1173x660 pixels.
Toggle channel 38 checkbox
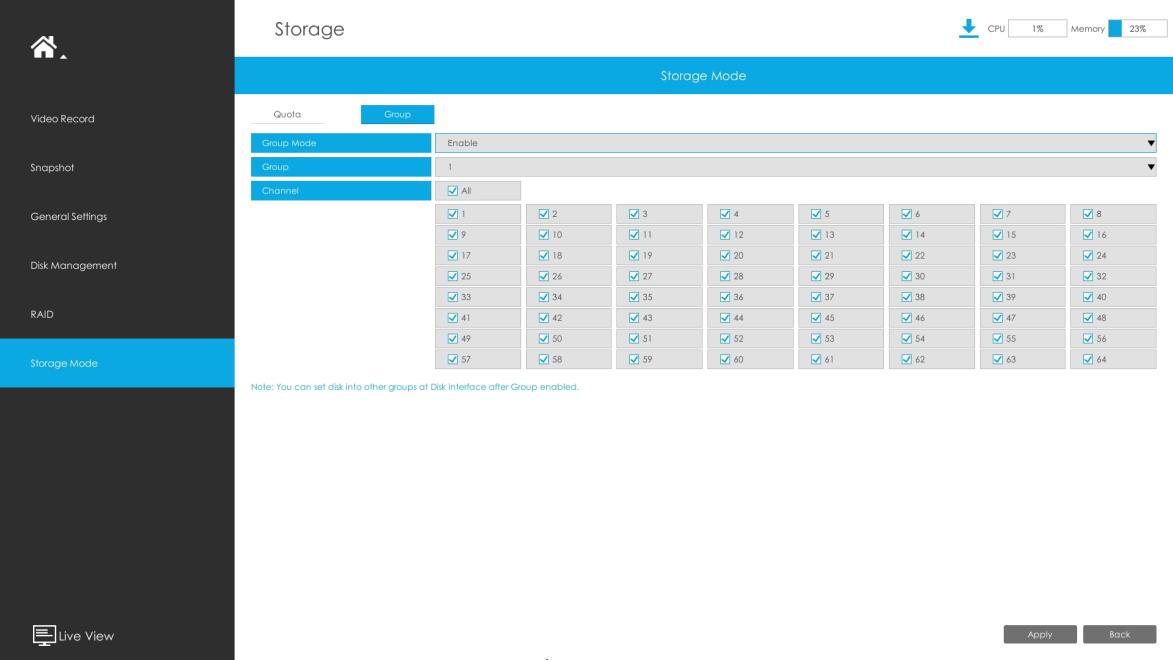[907, 297]
